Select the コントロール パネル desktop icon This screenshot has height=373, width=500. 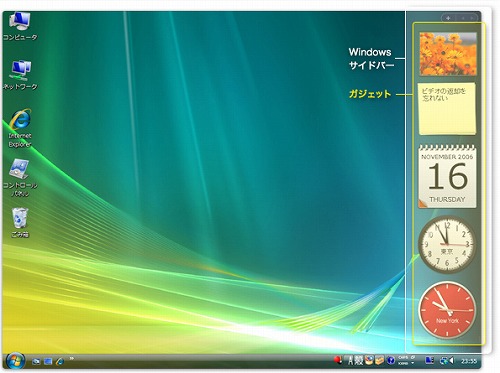[20, 177]
